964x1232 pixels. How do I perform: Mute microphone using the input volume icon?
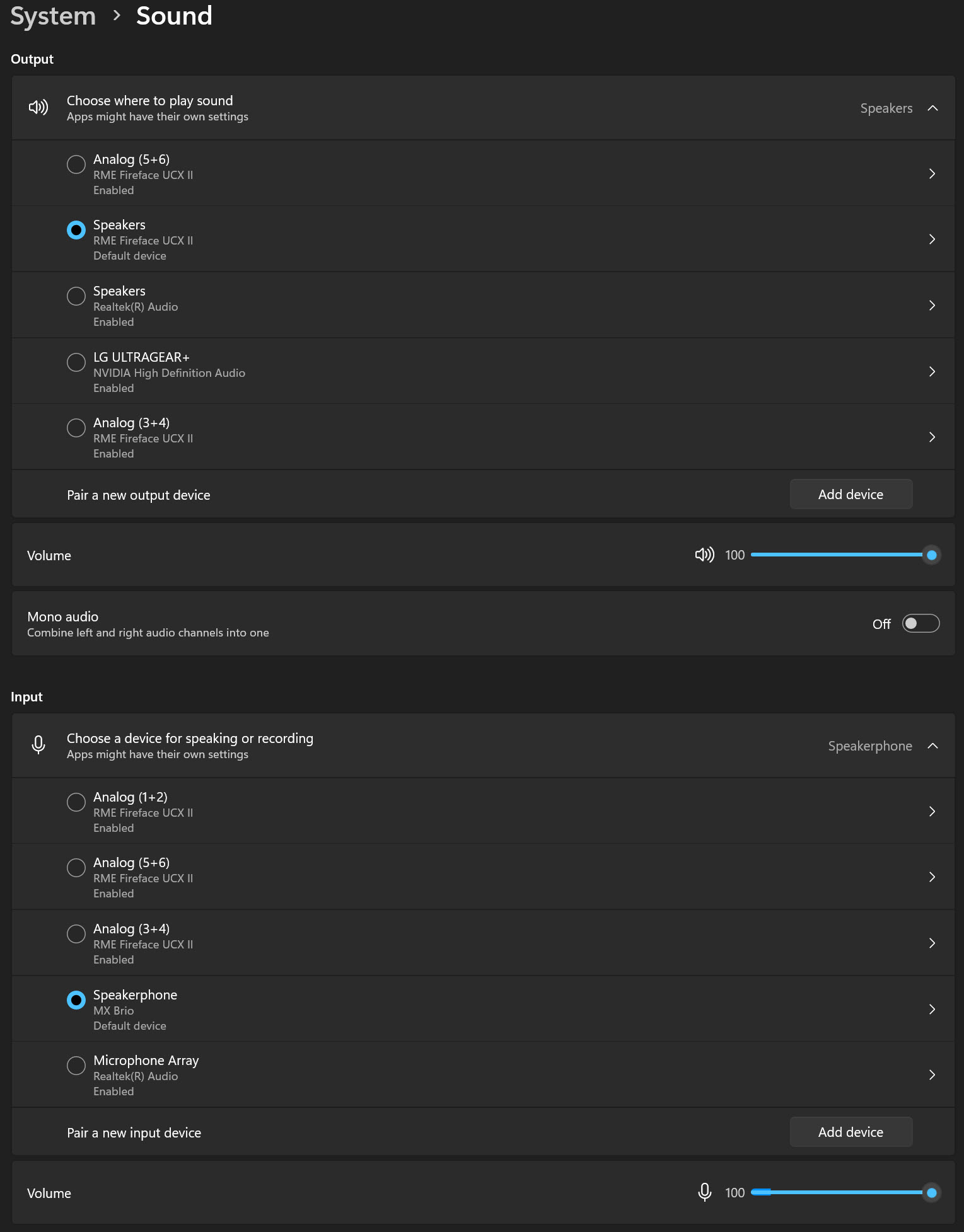pos(704,1192)
